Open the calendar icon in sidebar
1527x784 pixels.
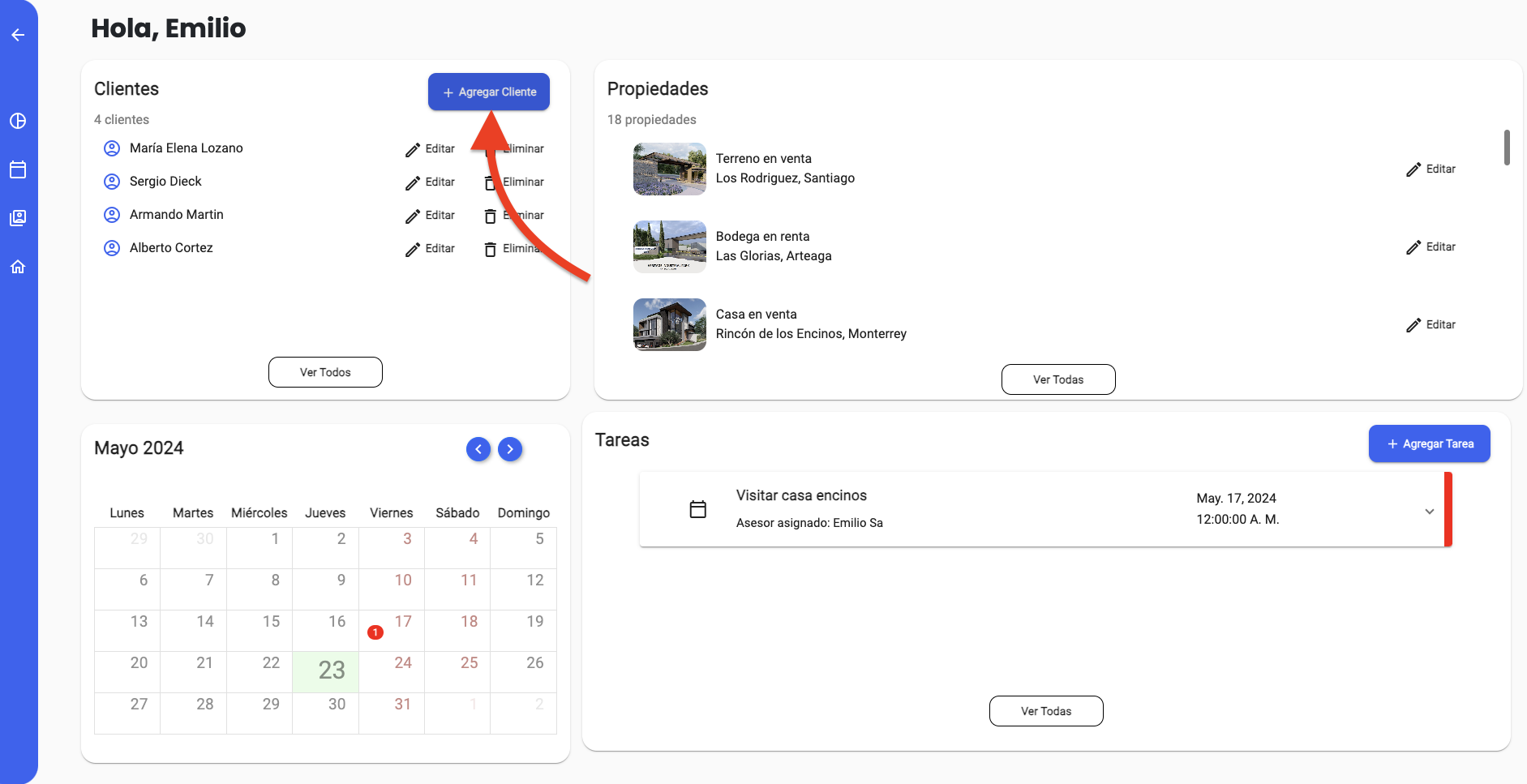pyautogui.click(x=18, y=169)
